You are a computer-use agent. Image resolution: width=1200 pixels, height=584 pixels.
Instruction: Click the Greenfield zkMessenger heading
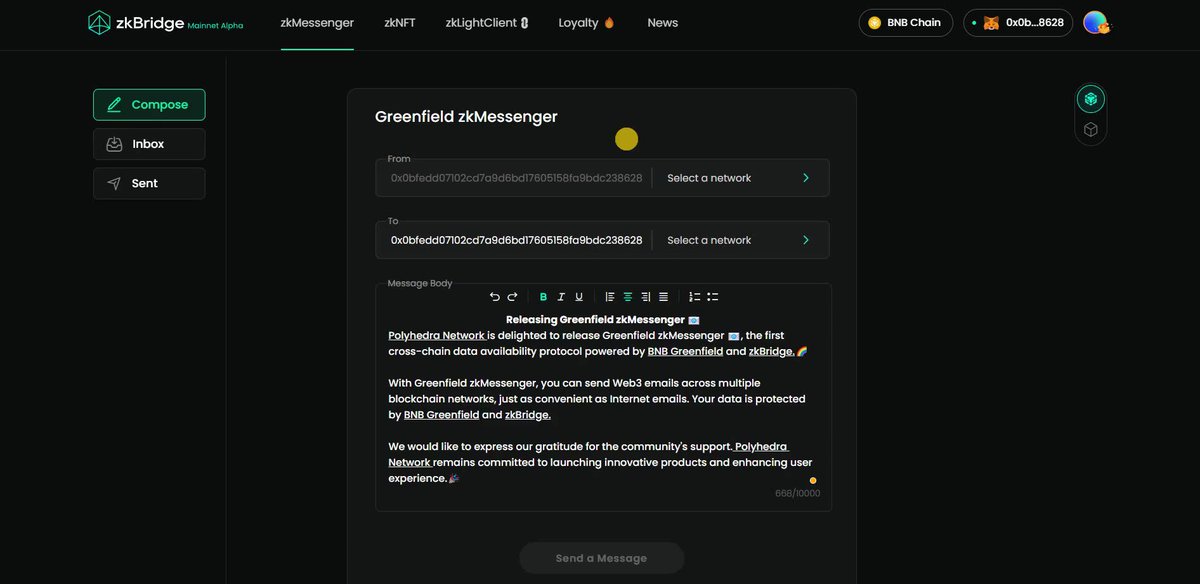(x=466, y=117)
